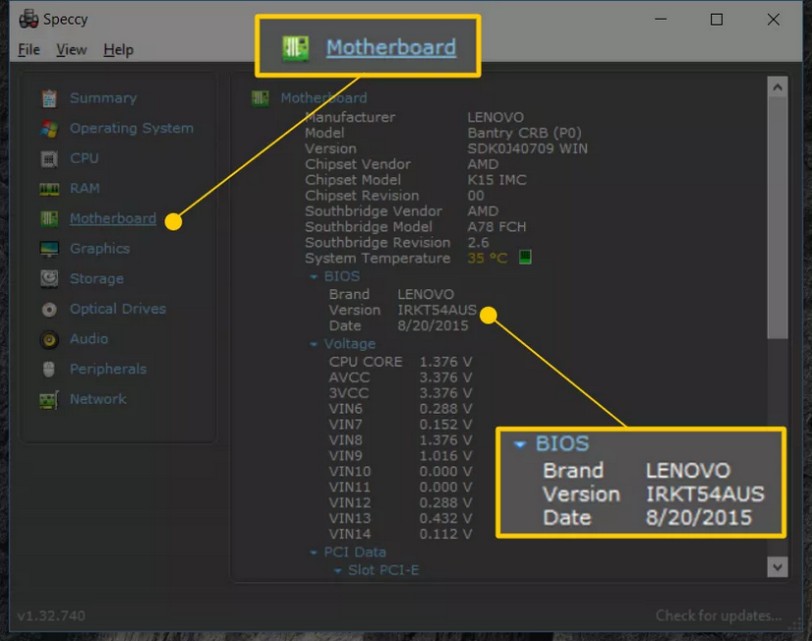
Task: Collapse the Slot PCI-E entry
Action: [x=338, y=571]
